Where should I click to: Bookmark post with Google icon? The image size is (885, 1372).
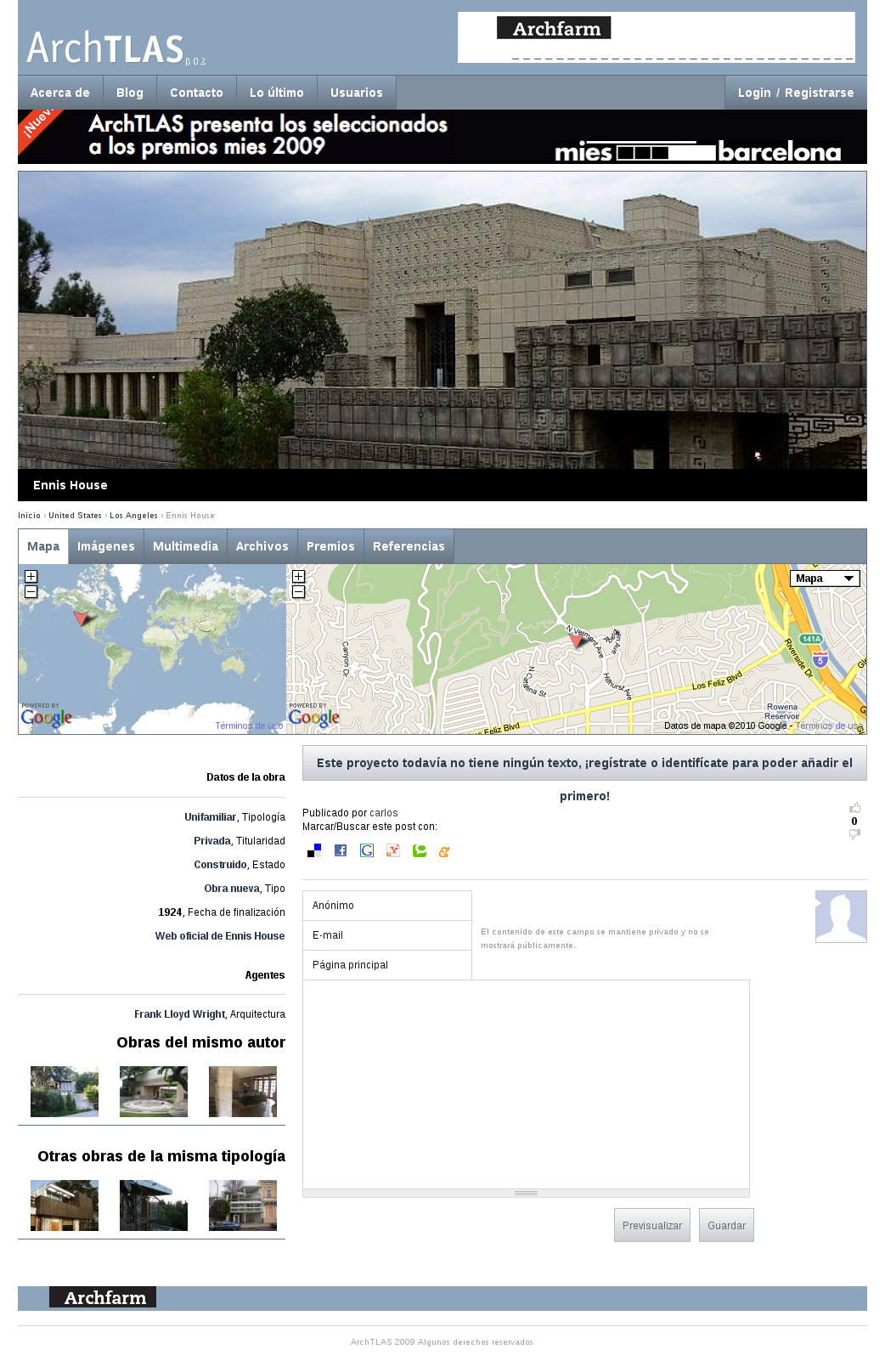coord(367,850)
